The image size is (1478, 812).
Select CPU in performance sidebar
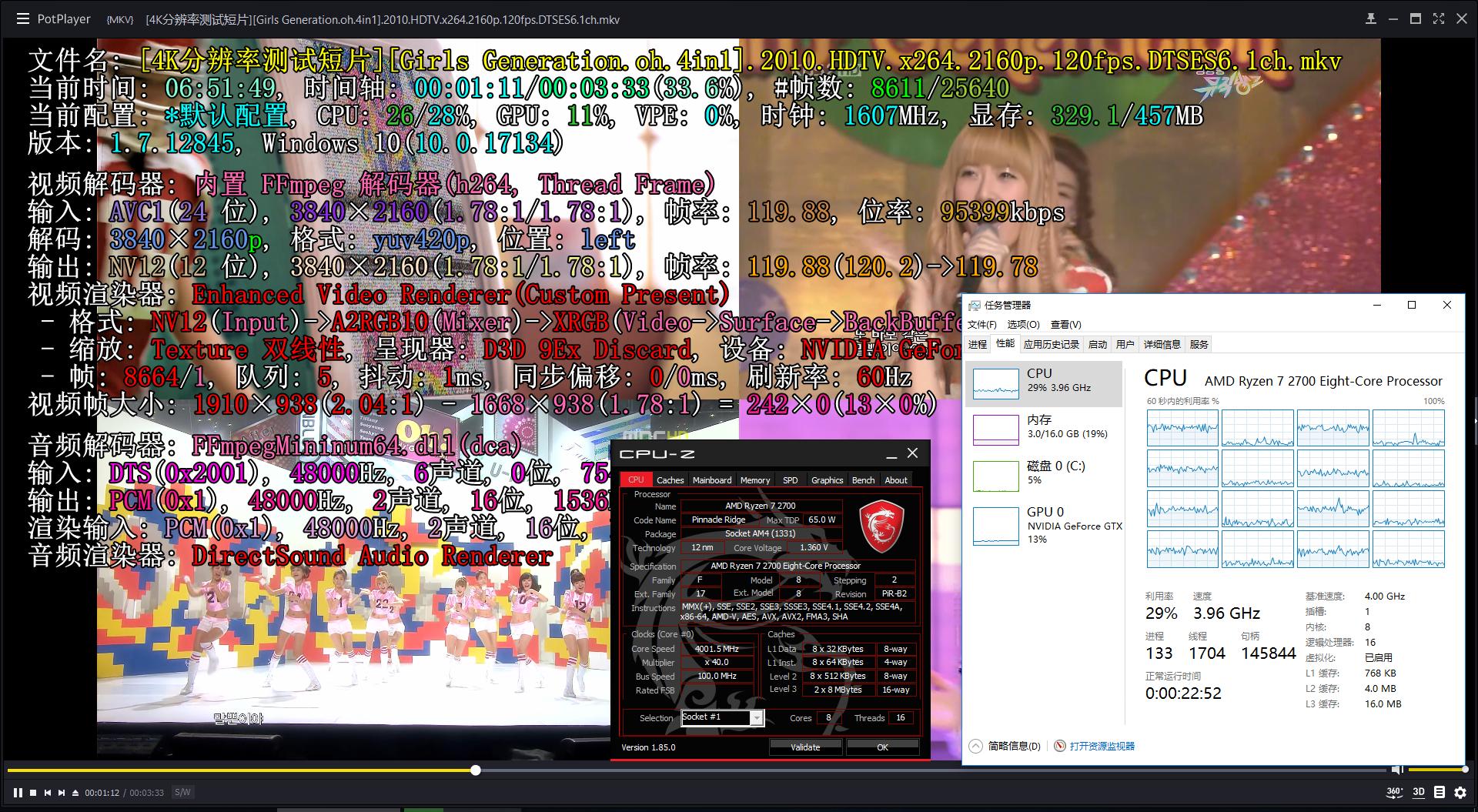(x=1044, y=383)
